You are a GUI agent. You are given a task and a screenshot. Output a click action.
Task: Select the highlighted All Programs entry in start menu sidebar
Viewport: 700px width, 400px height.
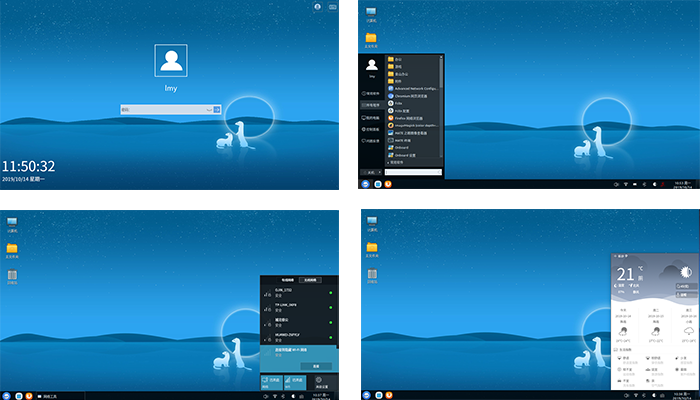pos(371,105)
